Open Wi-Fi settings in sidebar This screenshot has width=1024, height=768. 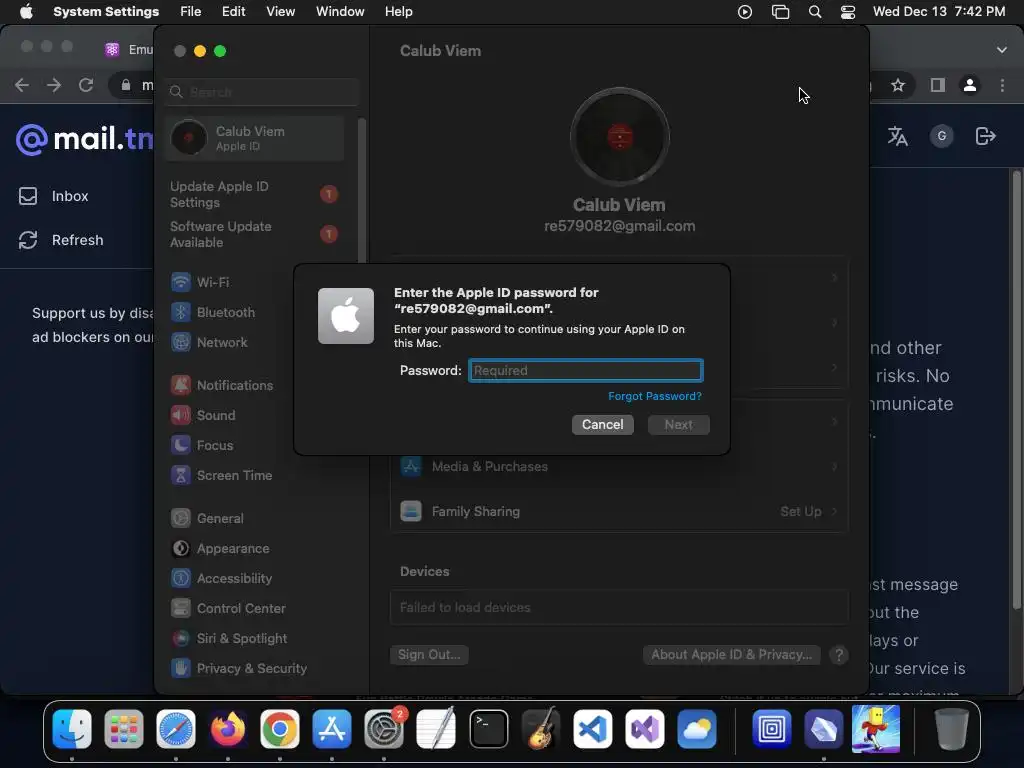point(200,282)
